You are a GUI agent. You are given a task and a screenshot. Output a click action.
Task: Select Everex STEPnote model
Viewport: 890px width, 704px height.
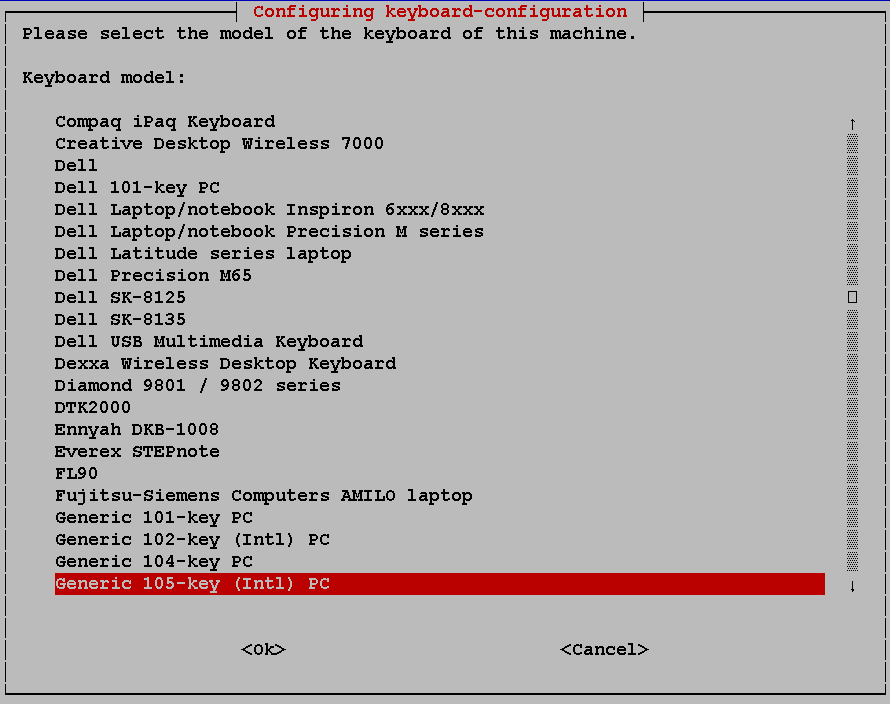click(x=137, y=451)
